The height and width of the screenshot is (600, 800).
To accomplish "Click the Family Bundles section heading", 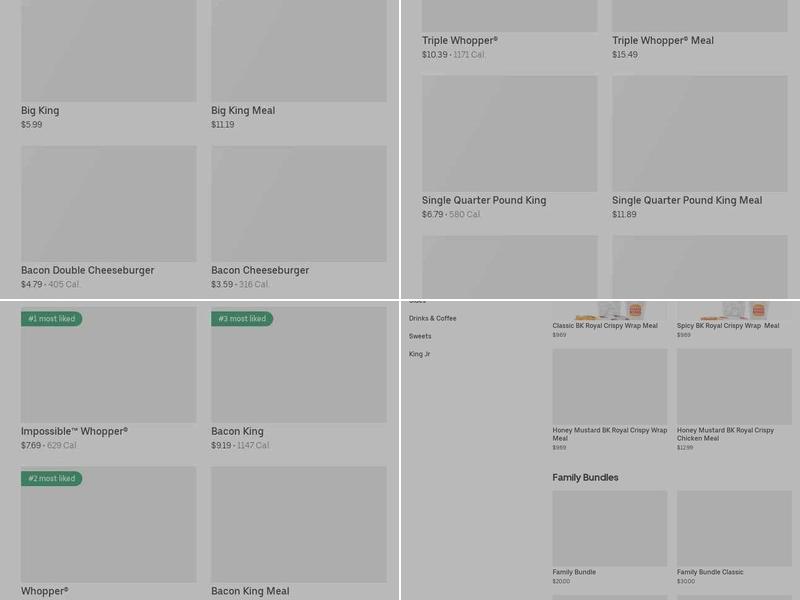I will 585,478.
